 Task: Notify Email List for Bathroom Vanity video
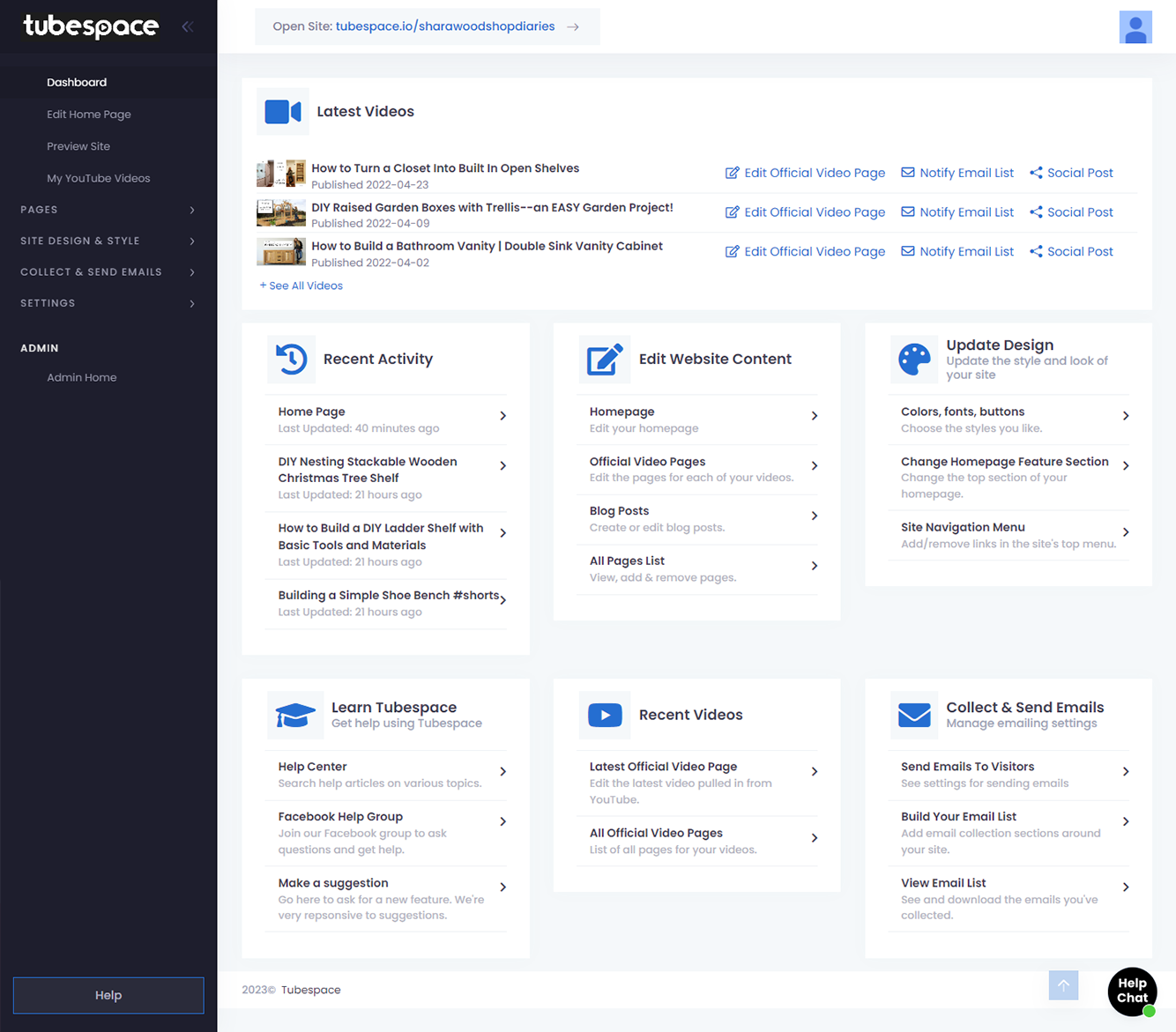[x=957, y=251]
